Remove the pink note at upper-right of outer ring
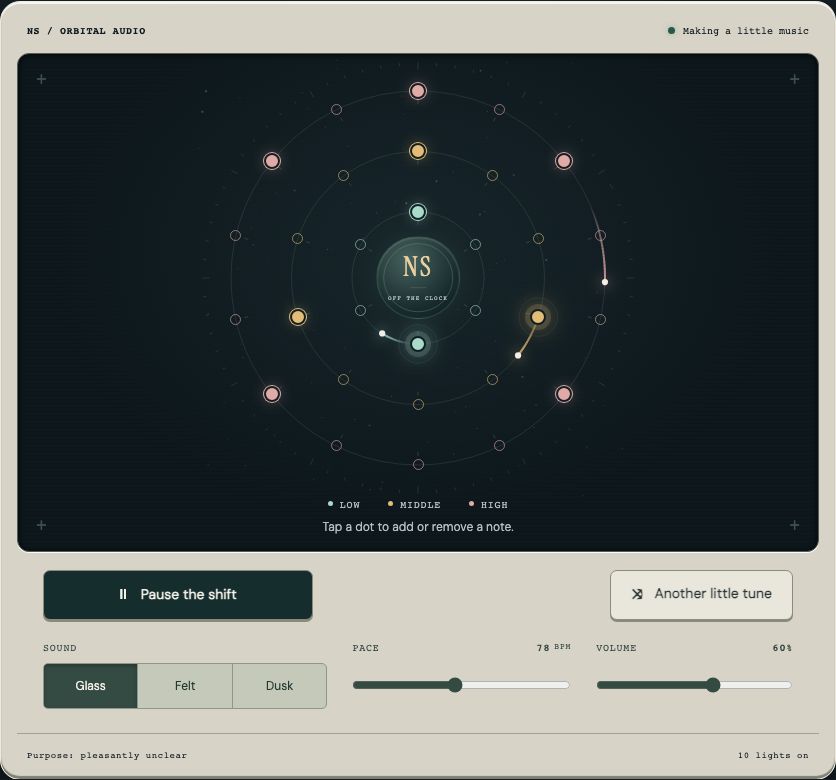The image size is (836, 780). tap(564, 161)
